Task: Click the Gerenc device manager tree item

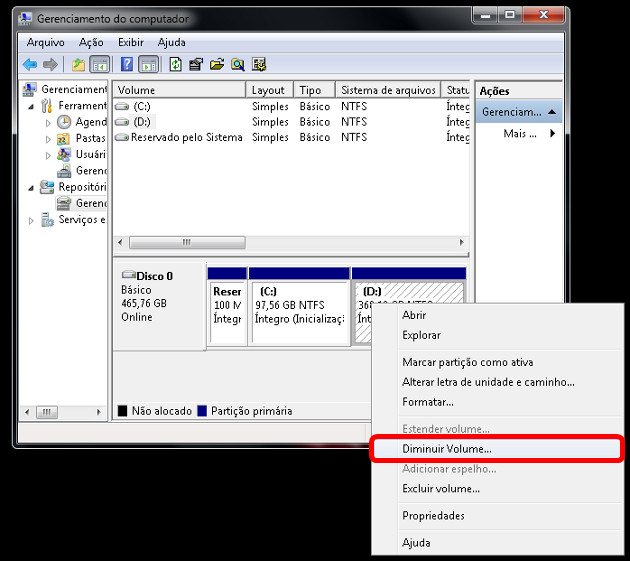Action: (81, 171)
